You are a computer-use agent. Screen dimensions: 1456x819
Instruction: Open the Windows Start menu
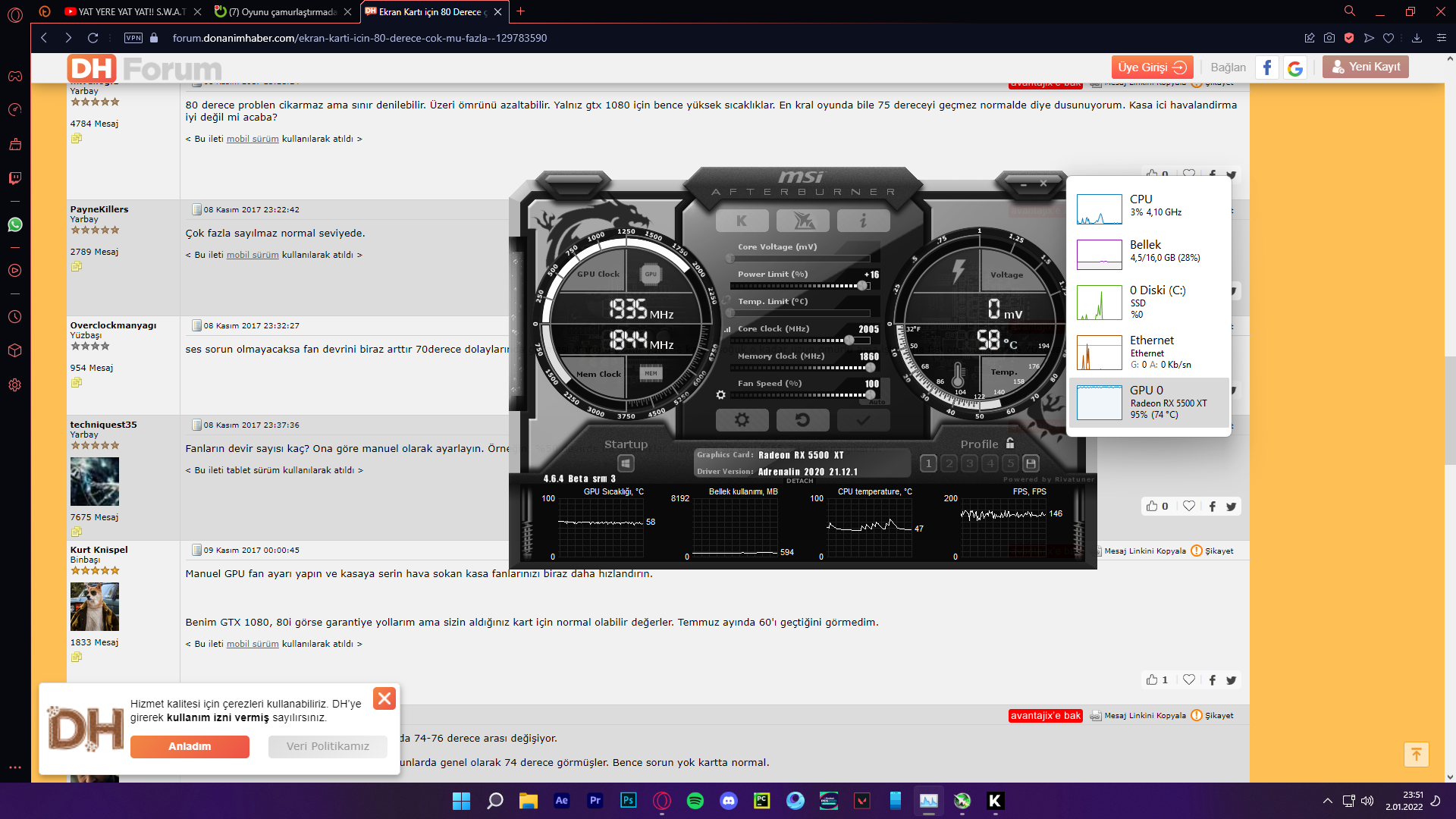tap(461, 801)
